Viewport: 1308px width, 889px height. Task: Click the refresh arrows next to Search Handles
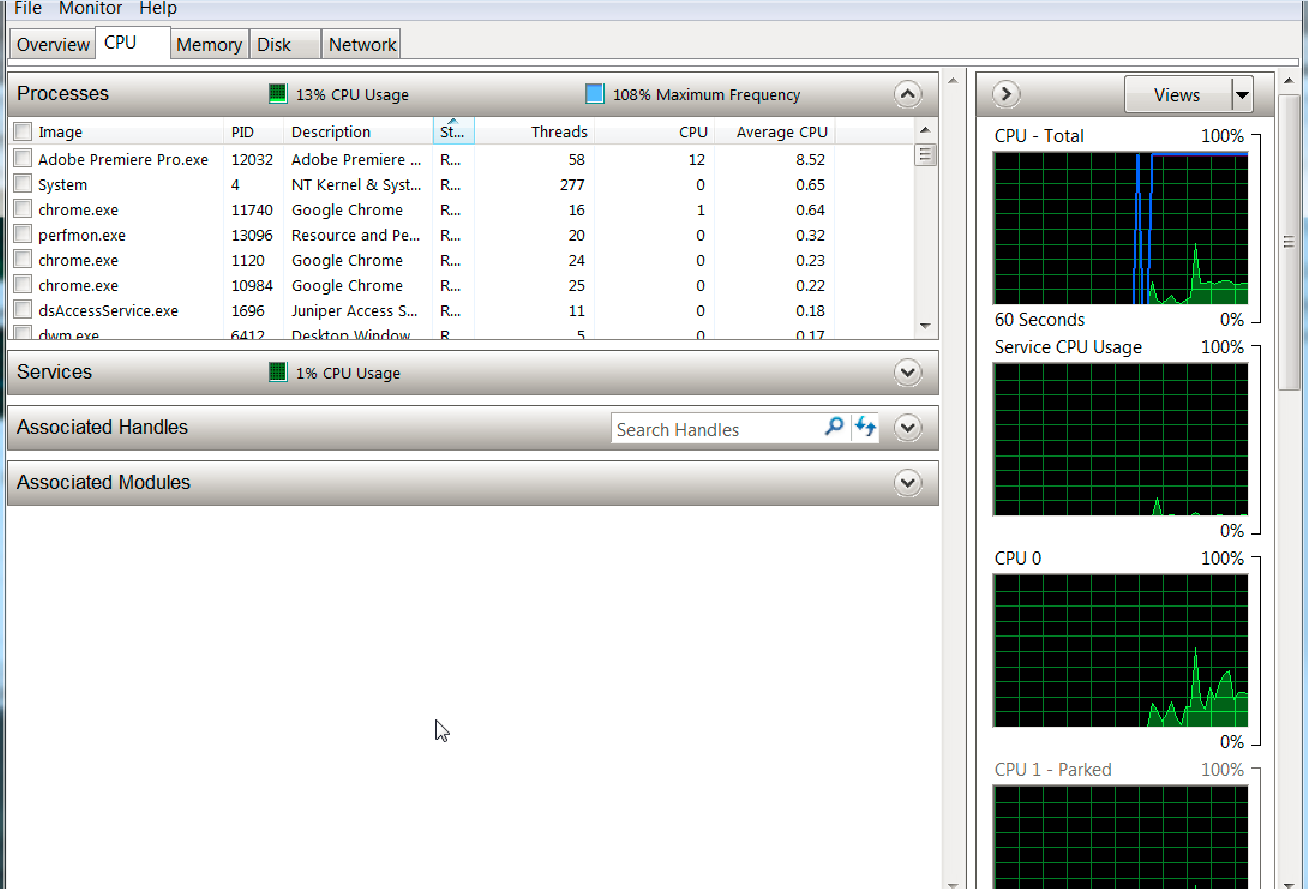click(x=865, y=427)
